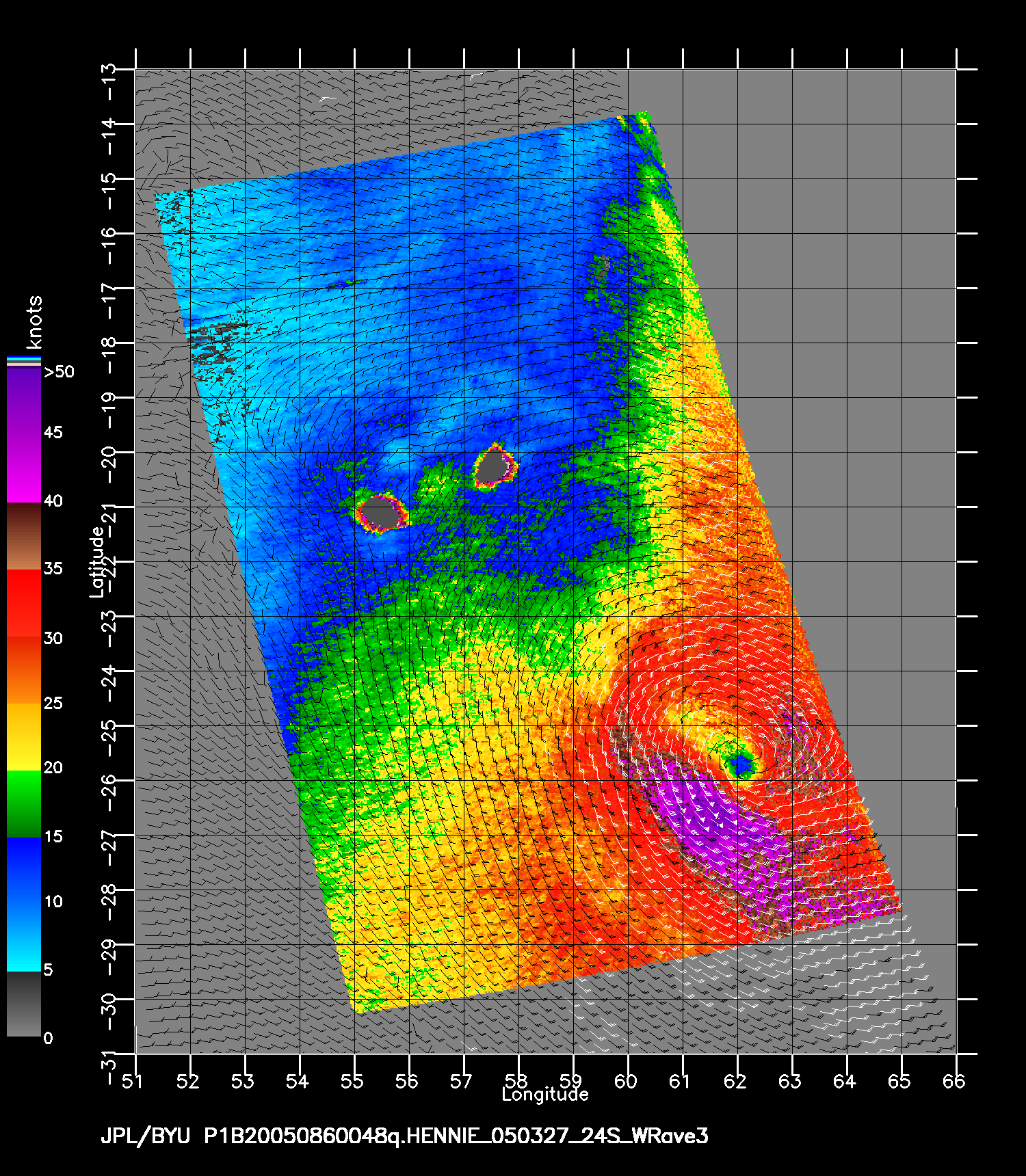Pick the yellow 20-25 knots band on color scale
1026x1176 pixels.
[24, 737]
